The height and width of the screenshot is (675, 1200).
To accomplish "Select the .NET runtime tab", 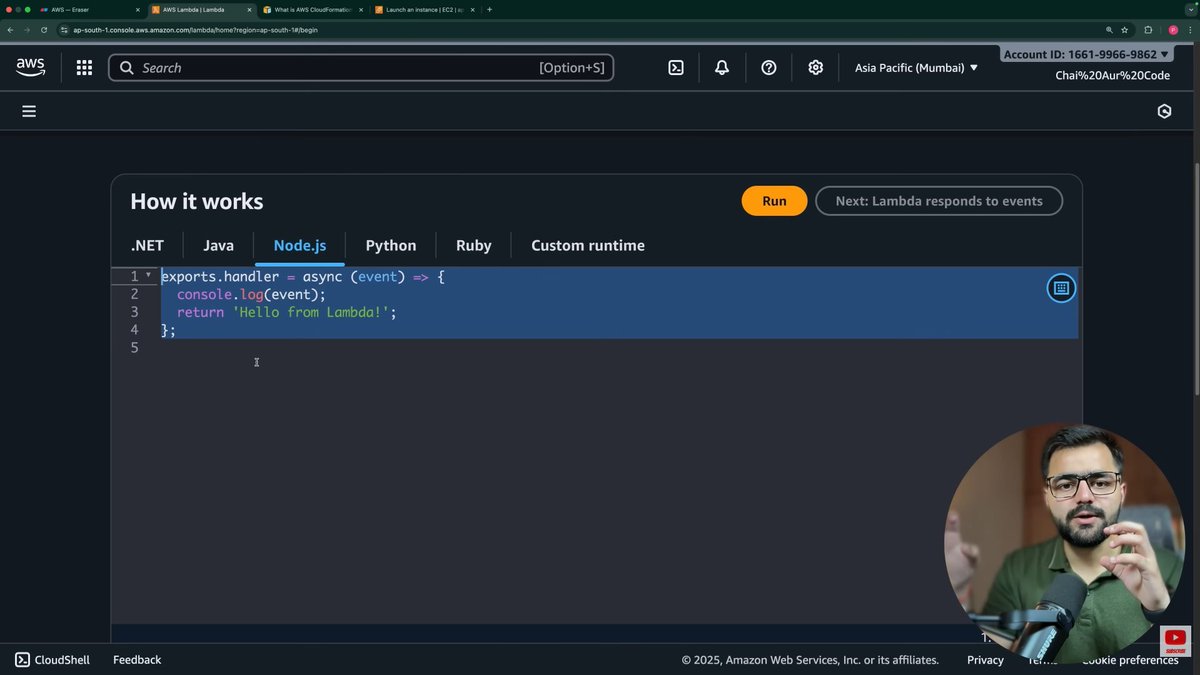I will coord(147,246).
